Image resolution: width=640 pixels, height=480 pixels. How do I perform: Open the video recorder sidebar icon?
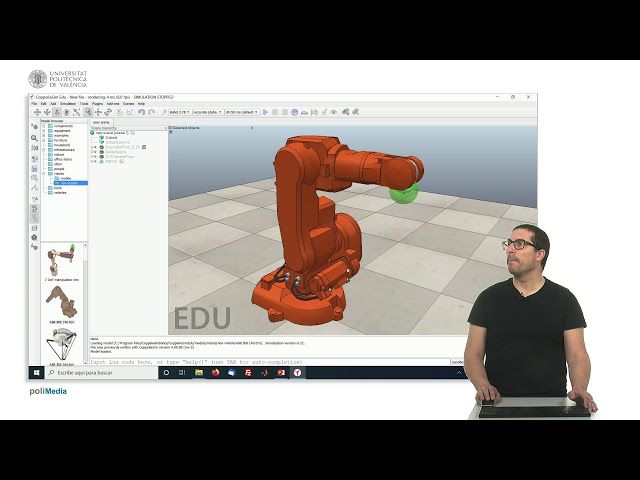(x=34, y=237)
